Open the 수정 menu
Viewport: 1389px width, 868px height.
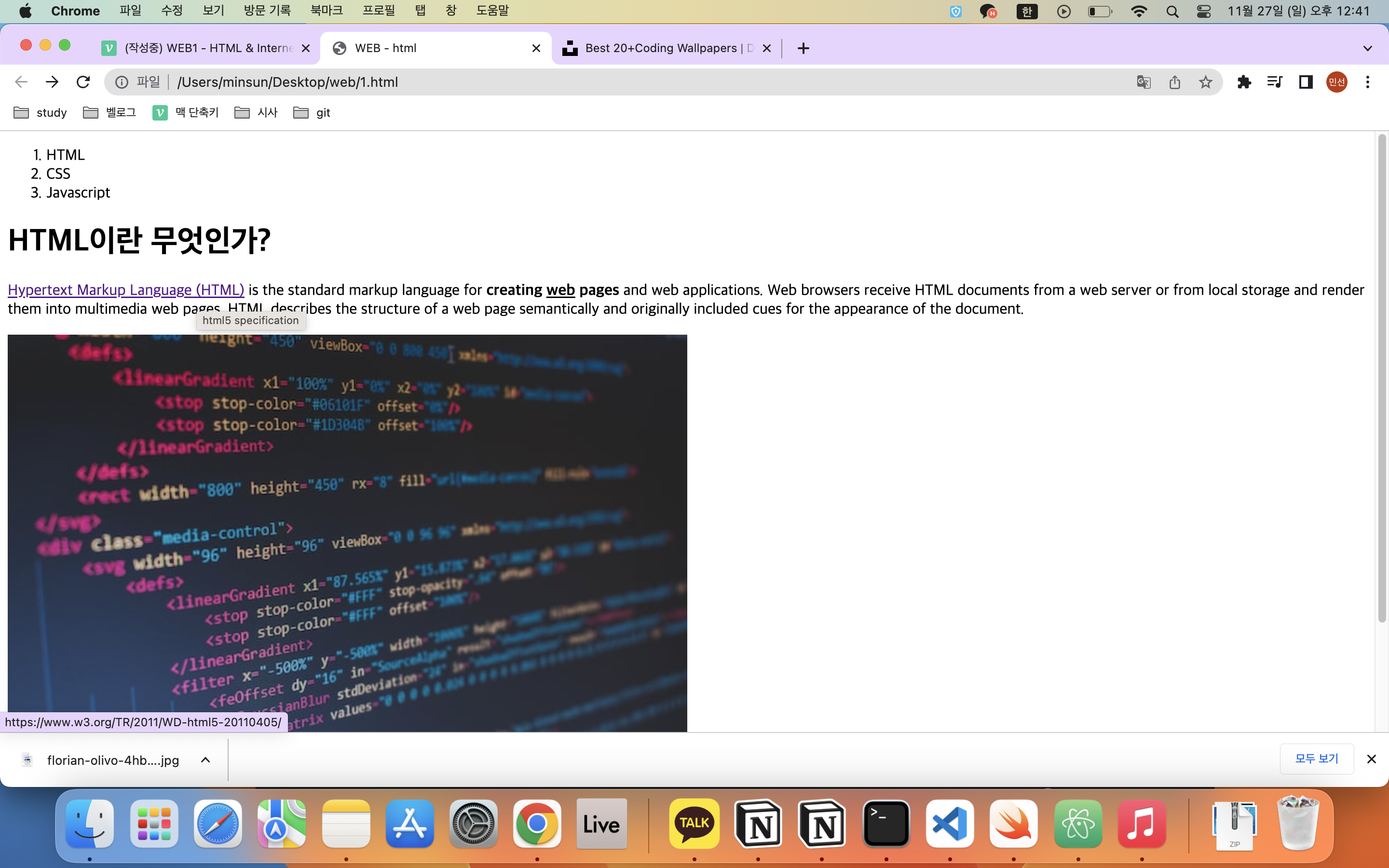tap(172, 11)
